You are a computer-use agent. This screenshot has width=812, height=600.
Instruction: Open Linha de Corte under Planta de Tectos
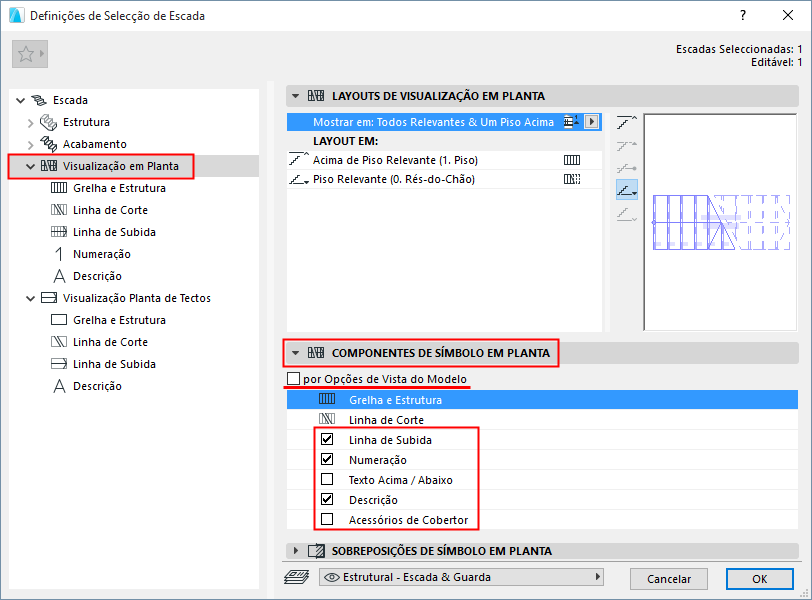[x=110, y=342]
